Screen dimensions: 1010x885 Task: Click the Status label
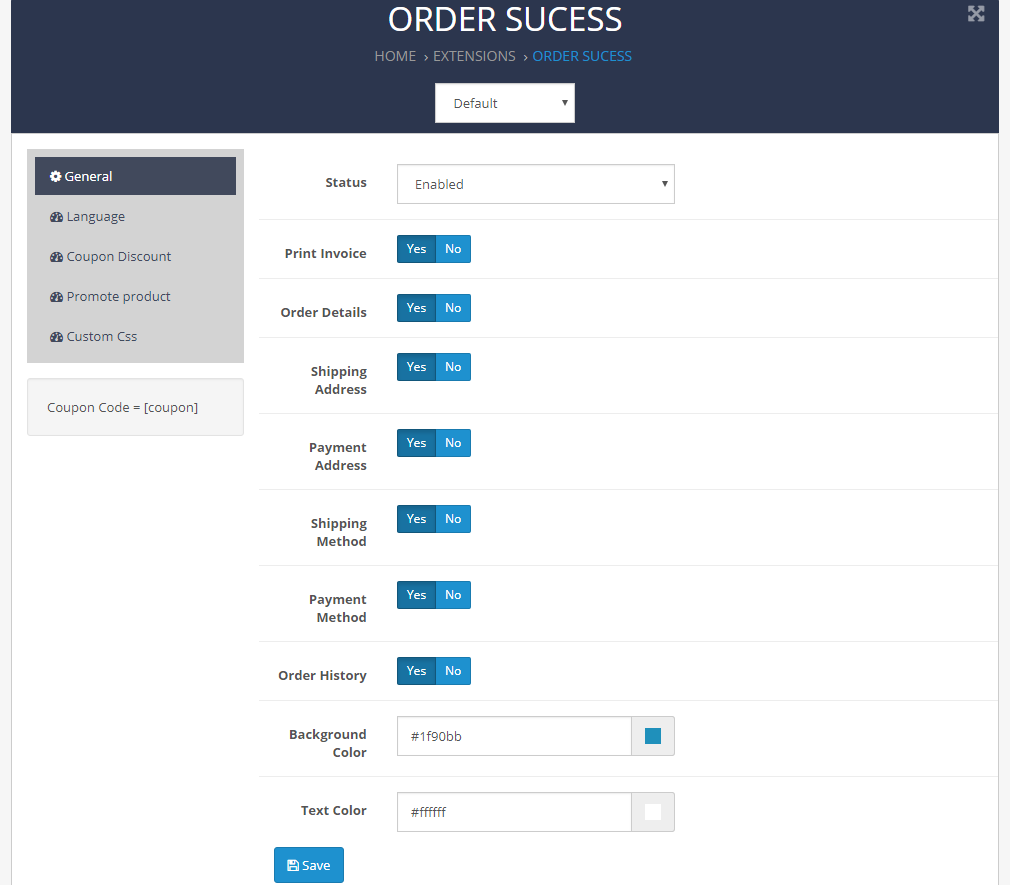(346, 183)
